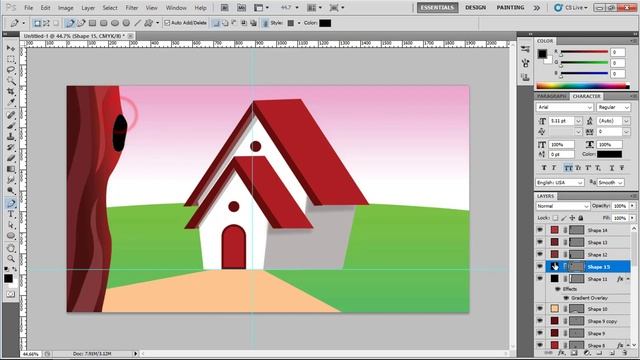Hide the Shape 13 layer
Viewport: 640px width, 360px height.
(x=540, y=242)
